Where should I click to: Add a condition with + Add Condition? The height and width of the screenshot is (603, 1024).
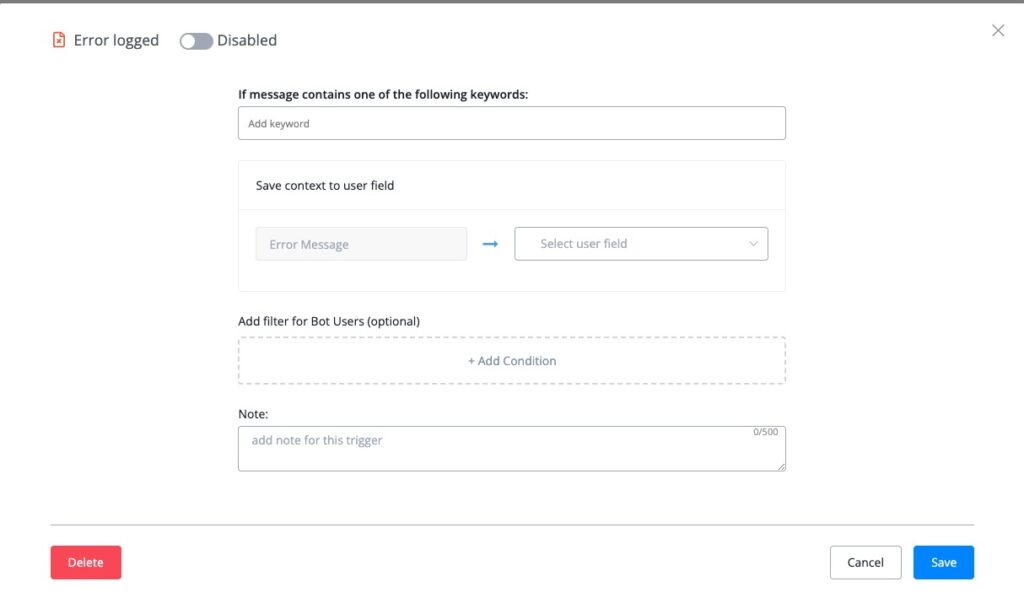pos(511,361)
